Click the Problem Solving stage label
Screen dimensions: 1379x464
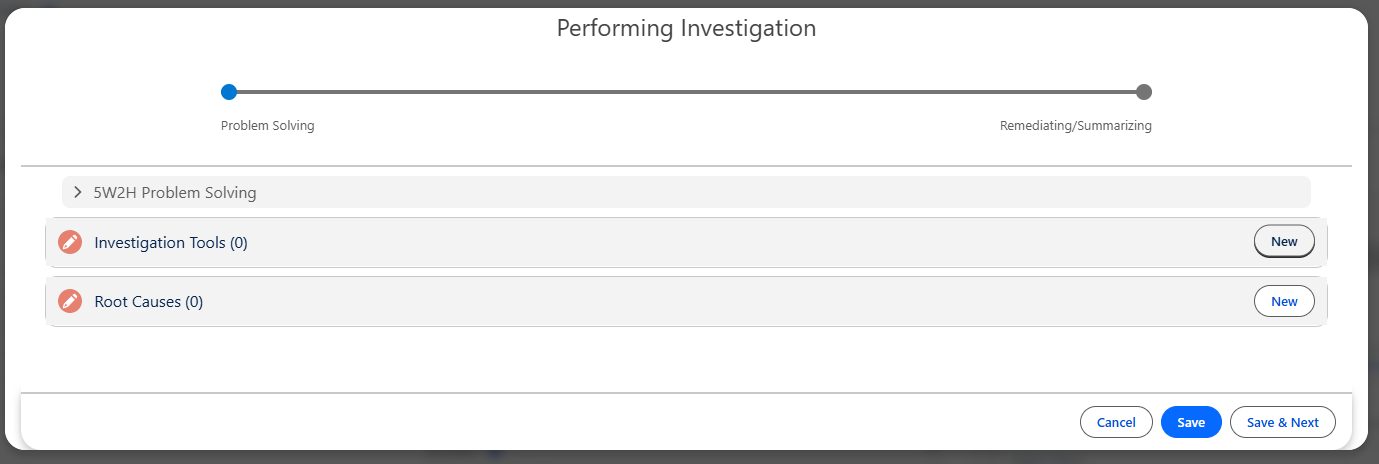[268, 126]
